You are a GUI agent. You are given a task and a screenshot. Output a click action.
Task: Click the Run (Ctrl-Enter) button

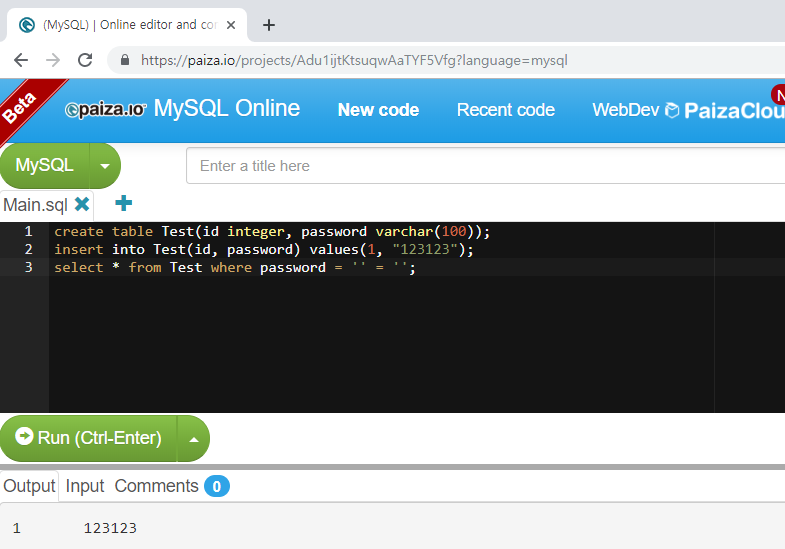89,438
